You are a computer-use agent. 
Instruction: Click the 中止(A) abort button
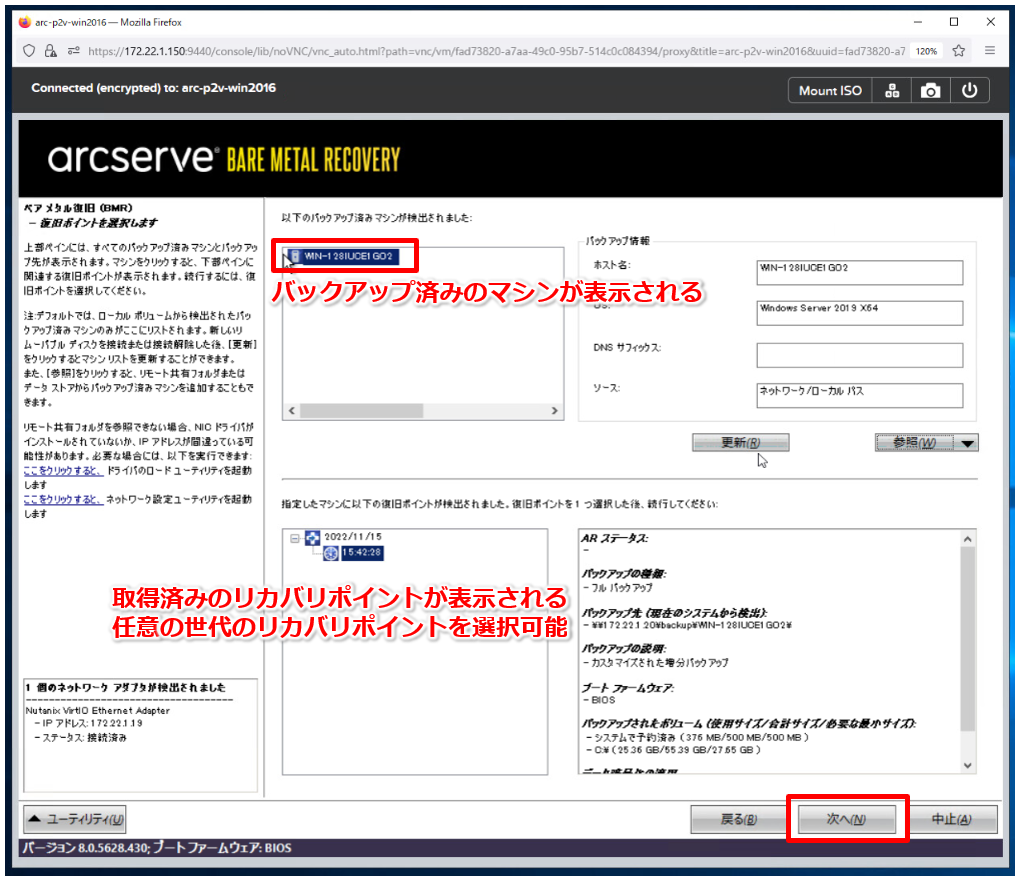951,820
